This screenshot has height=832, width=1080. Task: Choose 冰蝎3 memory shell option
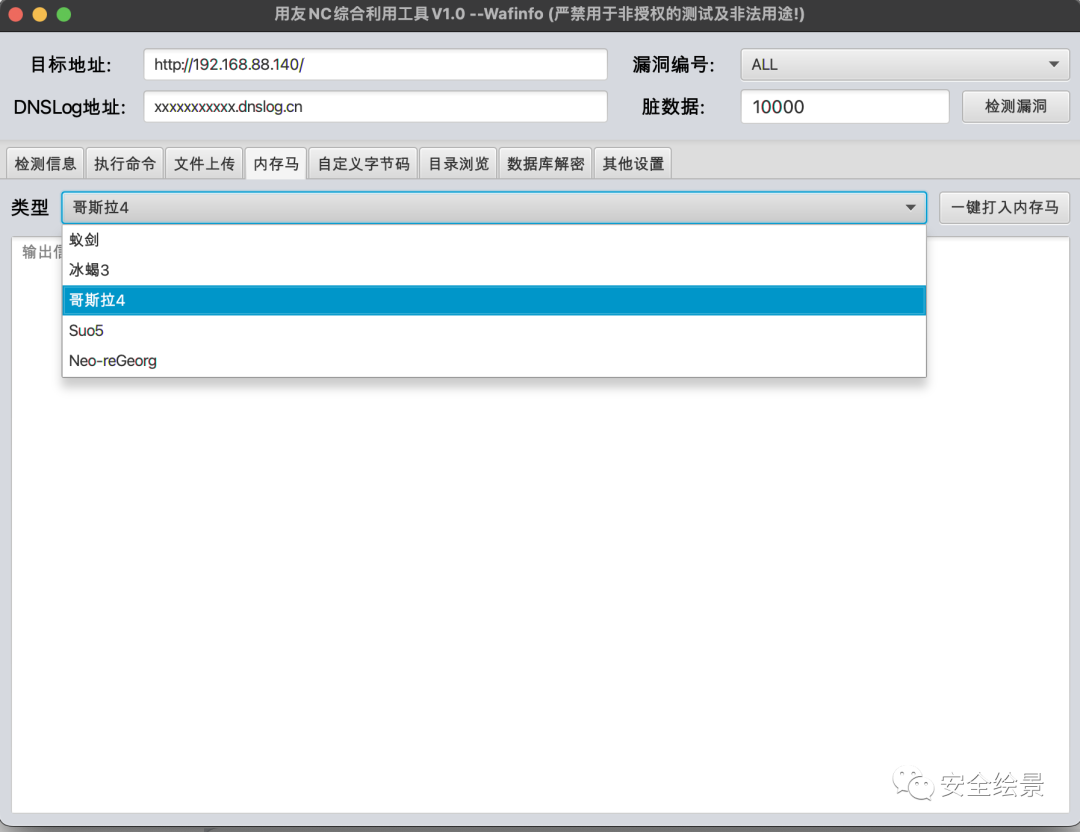[x=494, y=270]
